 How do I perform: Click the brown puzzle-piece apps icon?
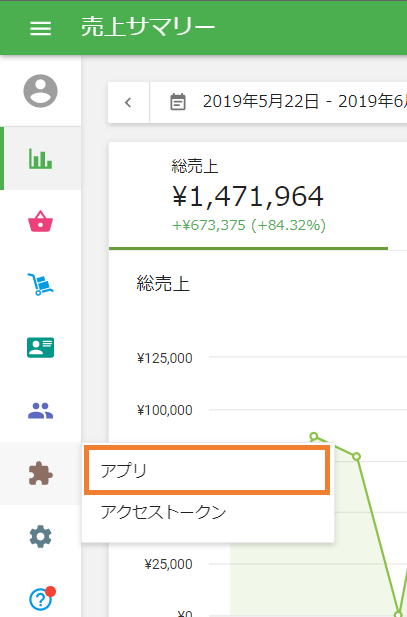click(x=41, y=473)
